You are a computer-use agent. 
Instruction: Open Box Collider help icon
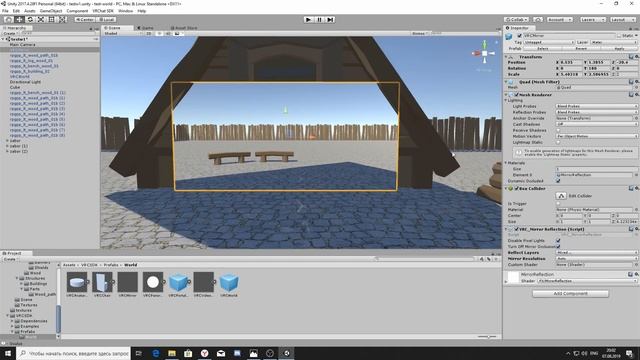point(631,189)
